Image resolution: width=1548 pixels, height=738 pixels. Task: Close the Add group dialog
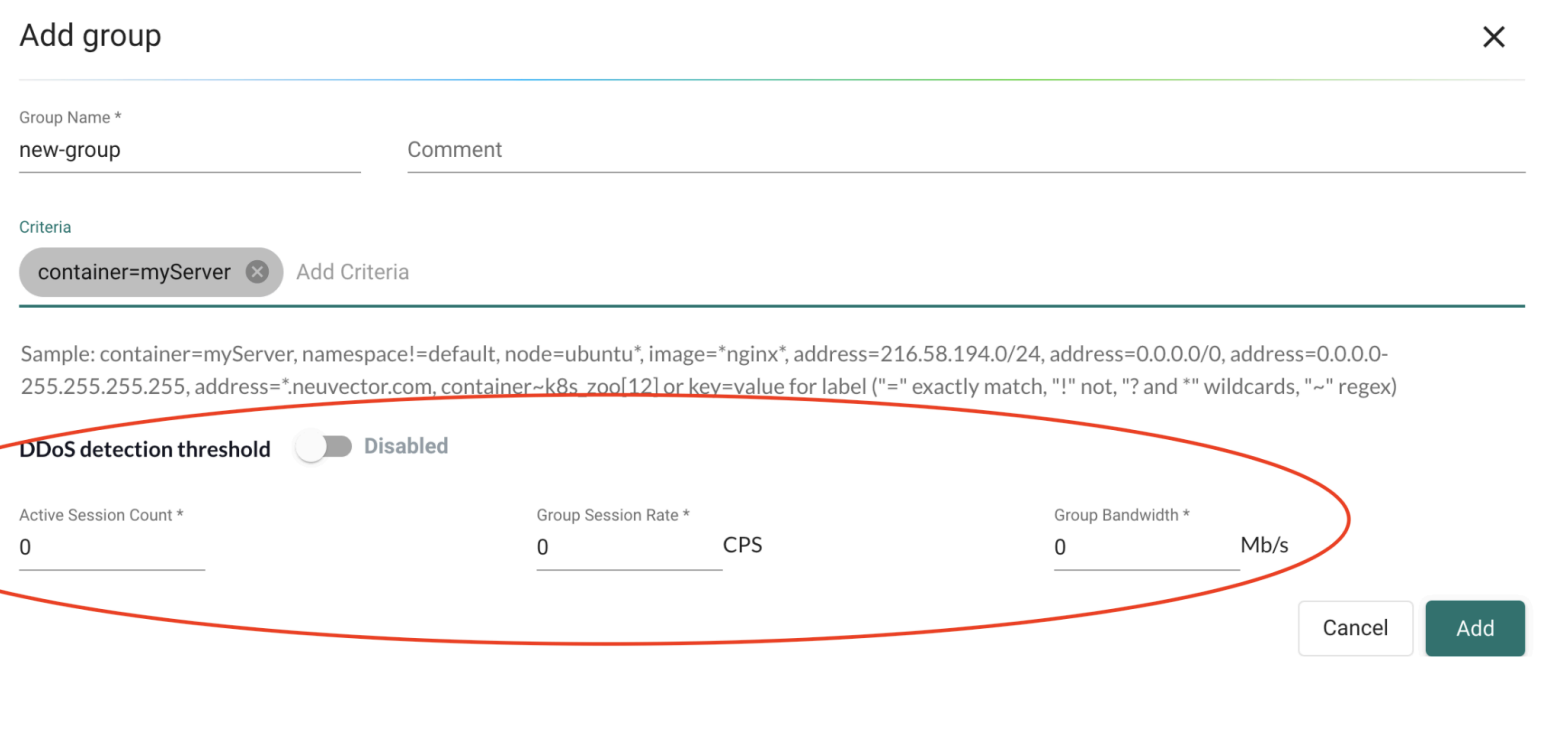coord(1493,38)
